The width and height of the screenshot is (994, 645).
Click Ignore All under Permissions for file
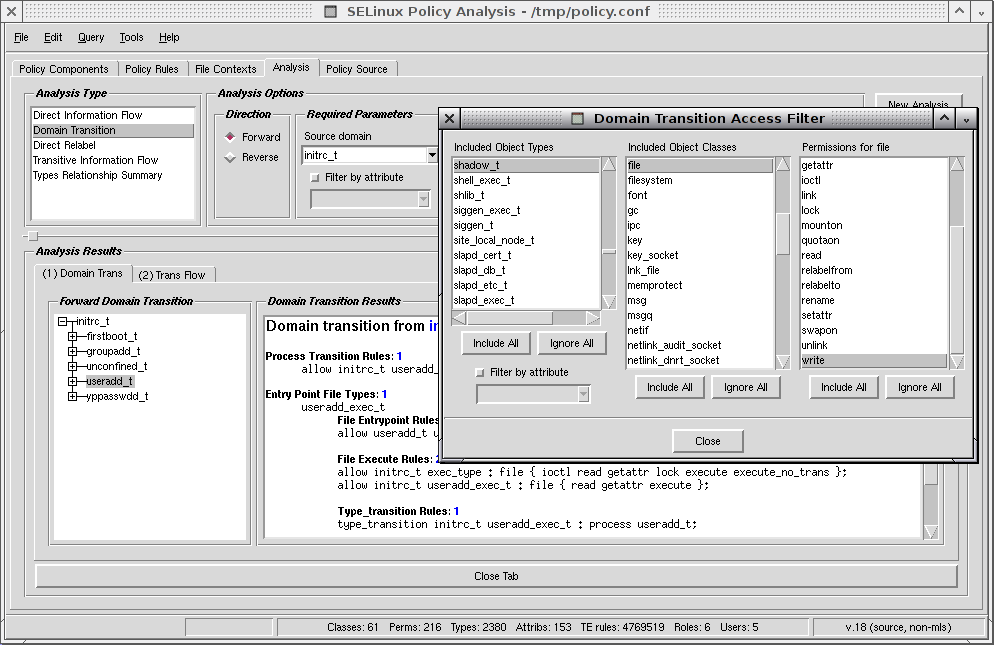920,388
